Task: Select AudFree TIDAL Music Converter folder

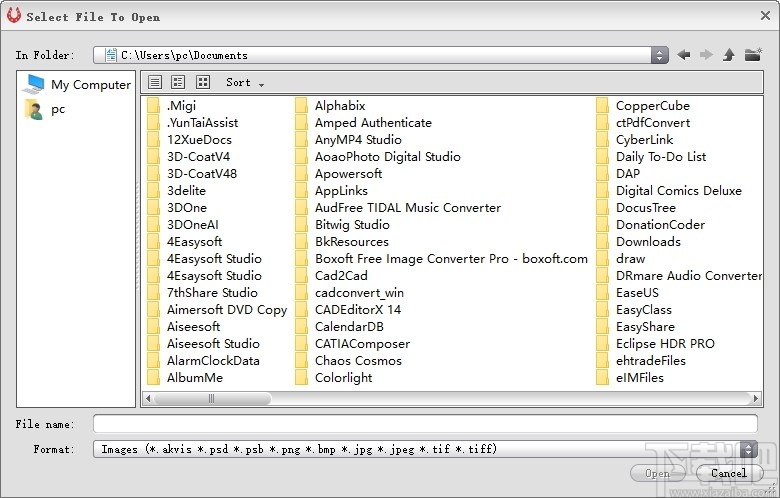Action: tap(398, 207)
